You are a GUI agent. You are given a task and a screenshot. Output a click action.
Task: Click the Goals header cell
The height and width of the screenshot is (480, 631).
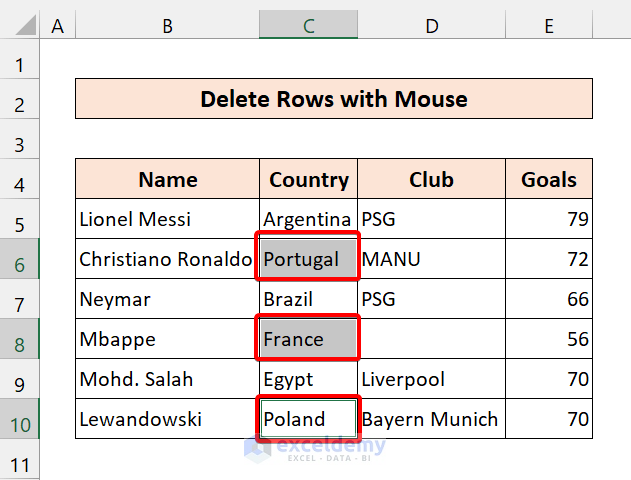[x=549, y=180]
